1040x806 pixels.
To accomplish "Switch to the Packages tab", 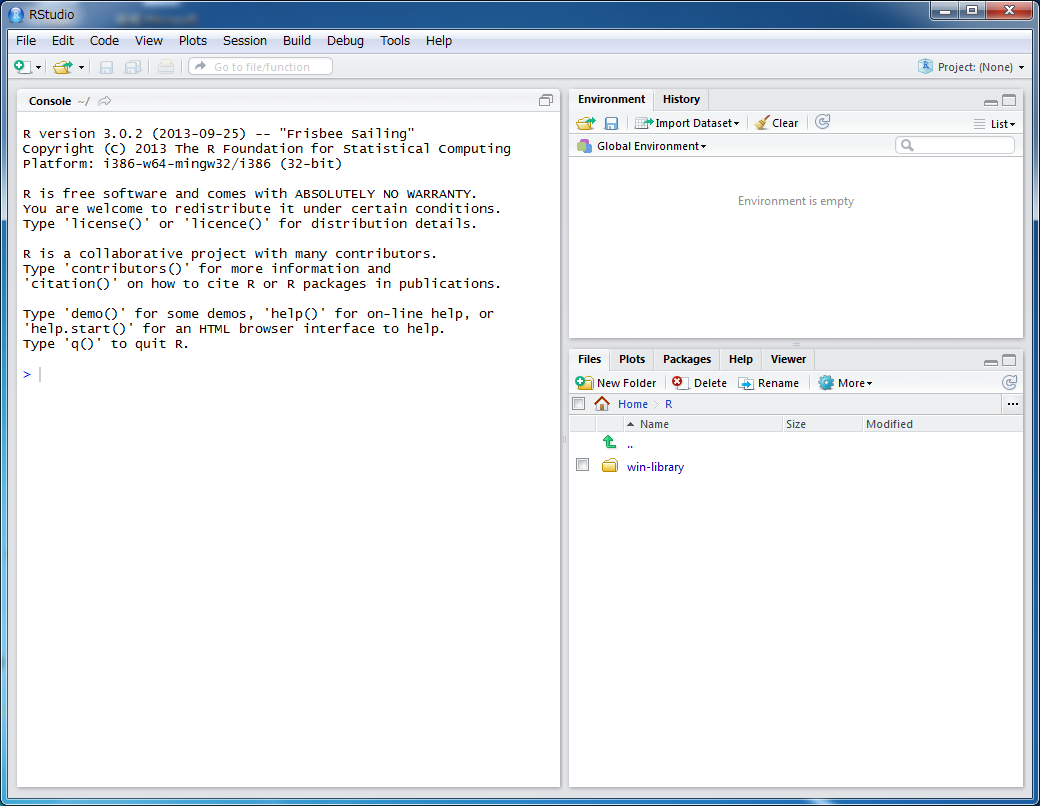I will tap(687, 359).
